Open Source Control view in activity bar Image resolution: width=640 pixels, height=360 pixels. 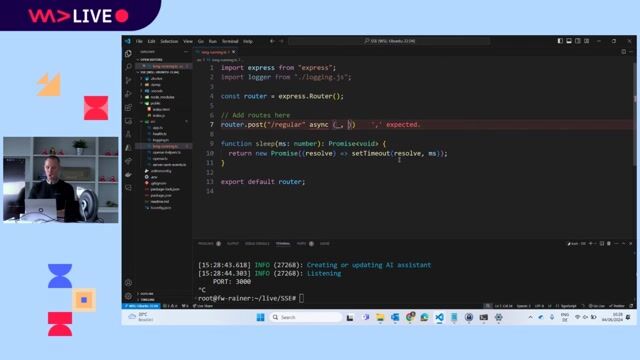tap(128, 80)
